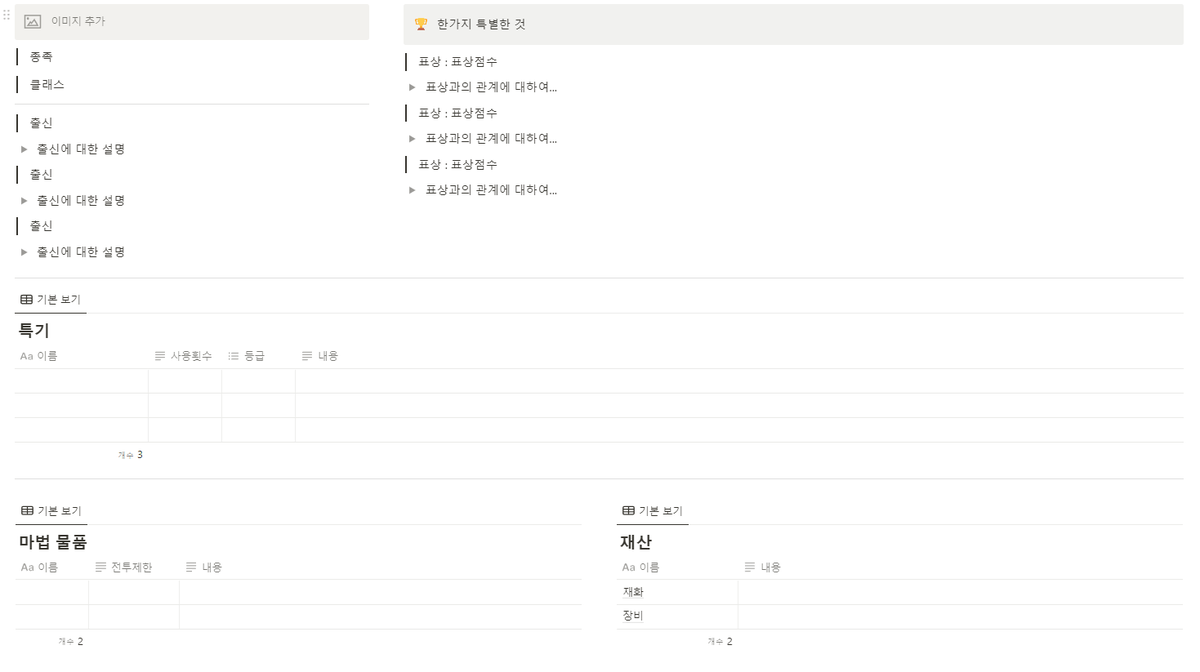Expand the first 출신에 대한 설명 toggle
Viewport: 1200px width, 672px height.
click(x=24, y=149)
